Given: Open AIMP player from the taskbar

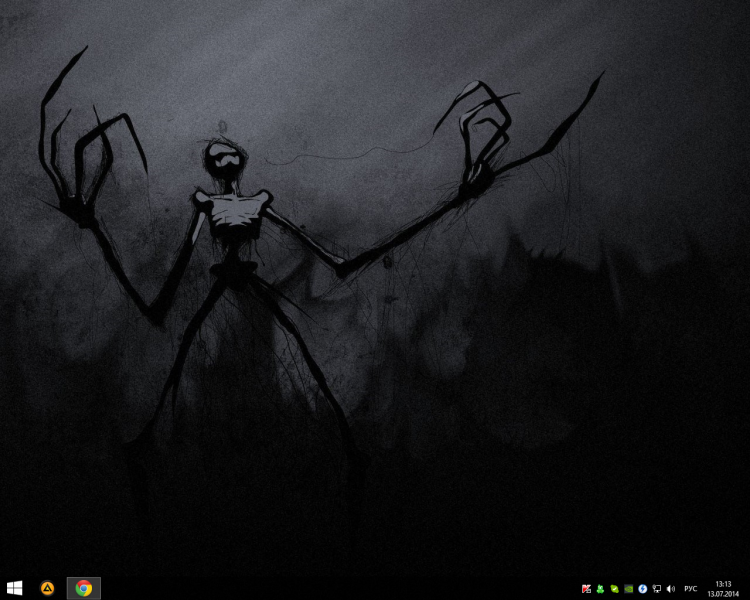Looking at the screenshot, I should coord(47,588).
